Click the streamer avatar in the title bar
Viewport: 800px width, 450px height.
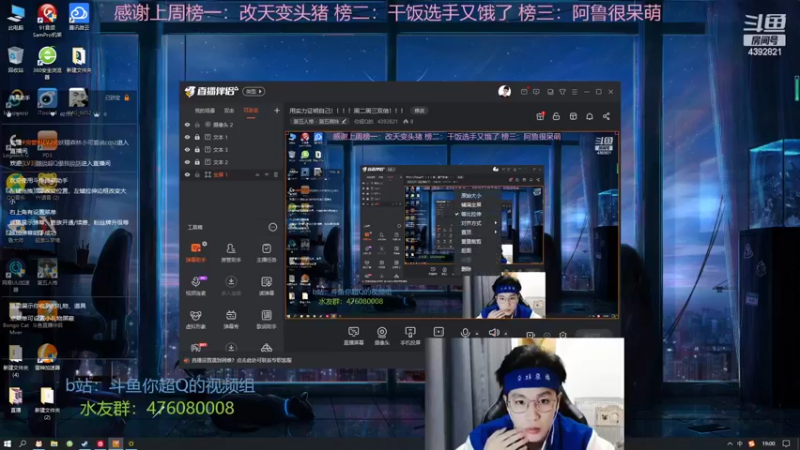[504, 91]
